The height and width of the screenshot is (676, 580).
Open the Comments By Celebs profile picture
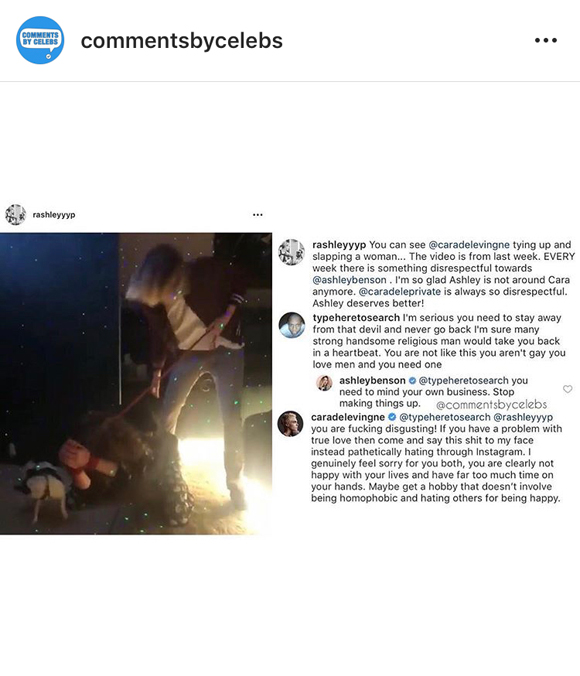tap(40, 40)
